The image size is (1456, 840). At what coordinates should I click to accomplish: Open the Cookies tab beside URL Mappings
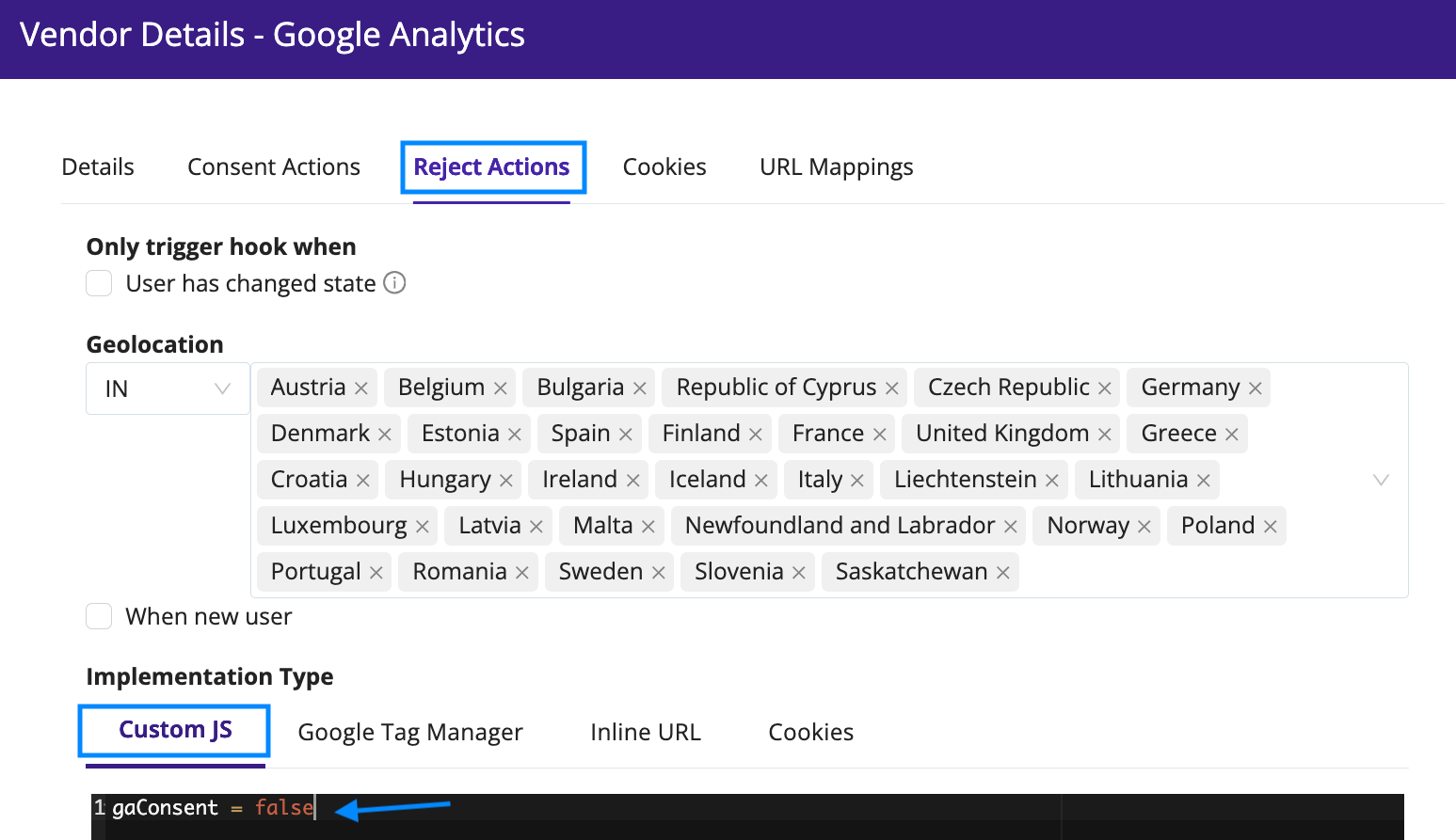point(664,166)
